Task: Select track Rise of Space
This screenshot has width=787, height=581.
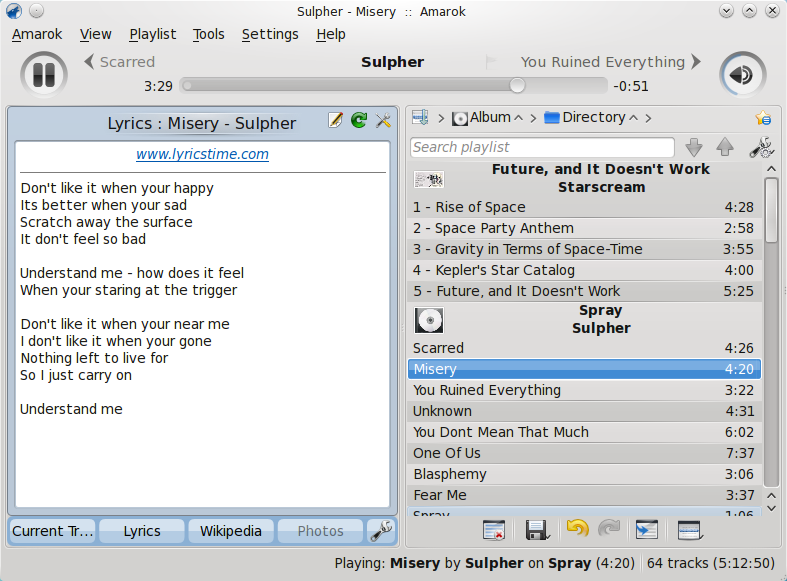Action: [x=584, y=207]
